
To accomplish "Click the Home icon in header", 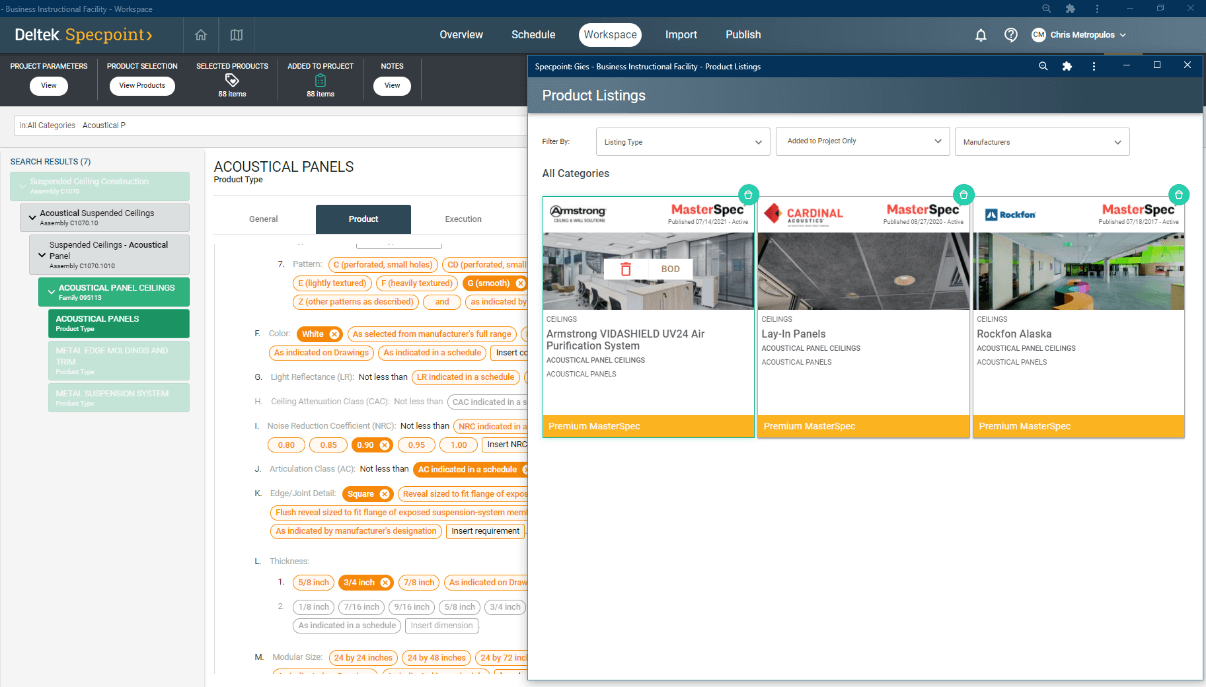I will click(201, 35).
